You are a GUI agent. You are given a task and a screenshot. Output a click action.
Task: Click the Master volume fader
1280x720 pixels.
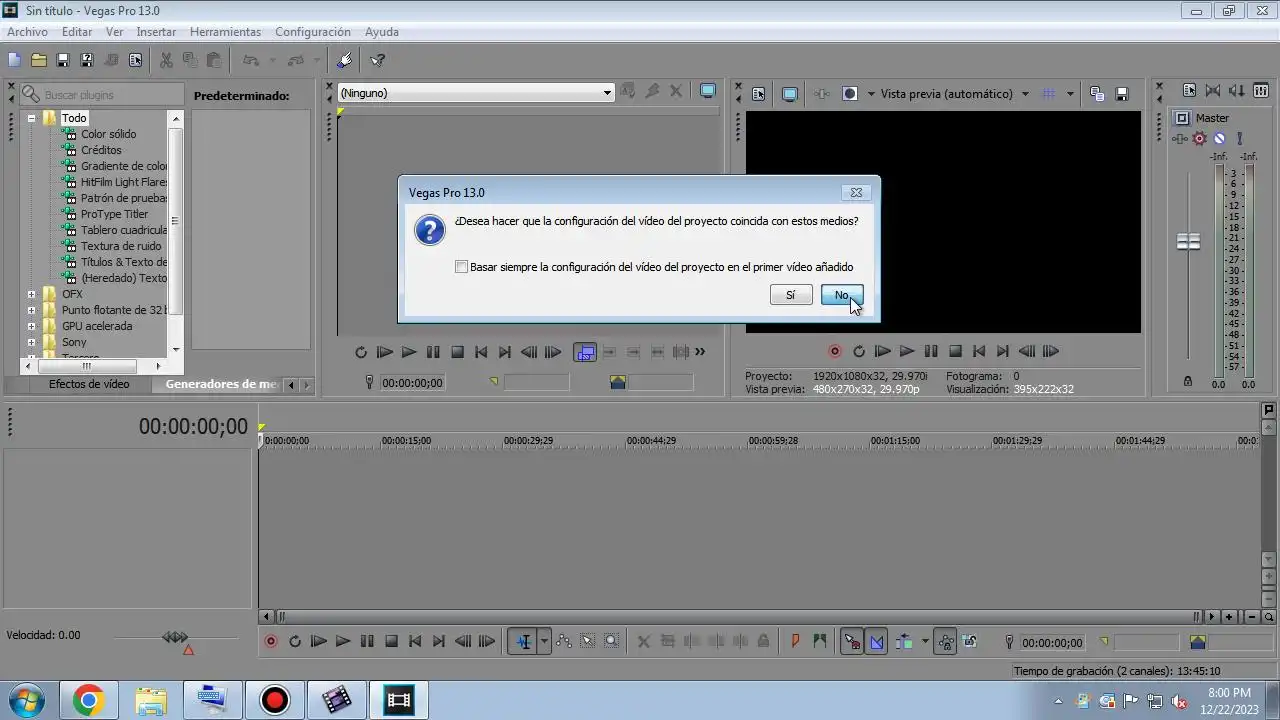point(1188,242)
